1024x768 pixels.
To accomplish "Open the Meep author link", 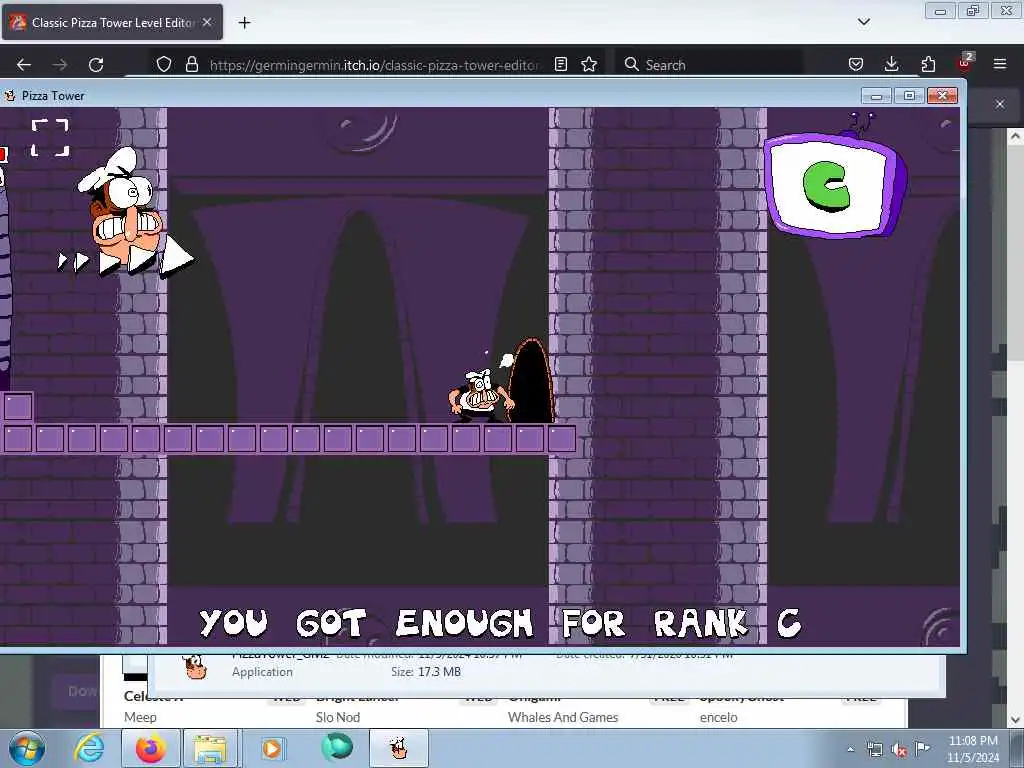I will pyautogui.click(x=140, y=717).
